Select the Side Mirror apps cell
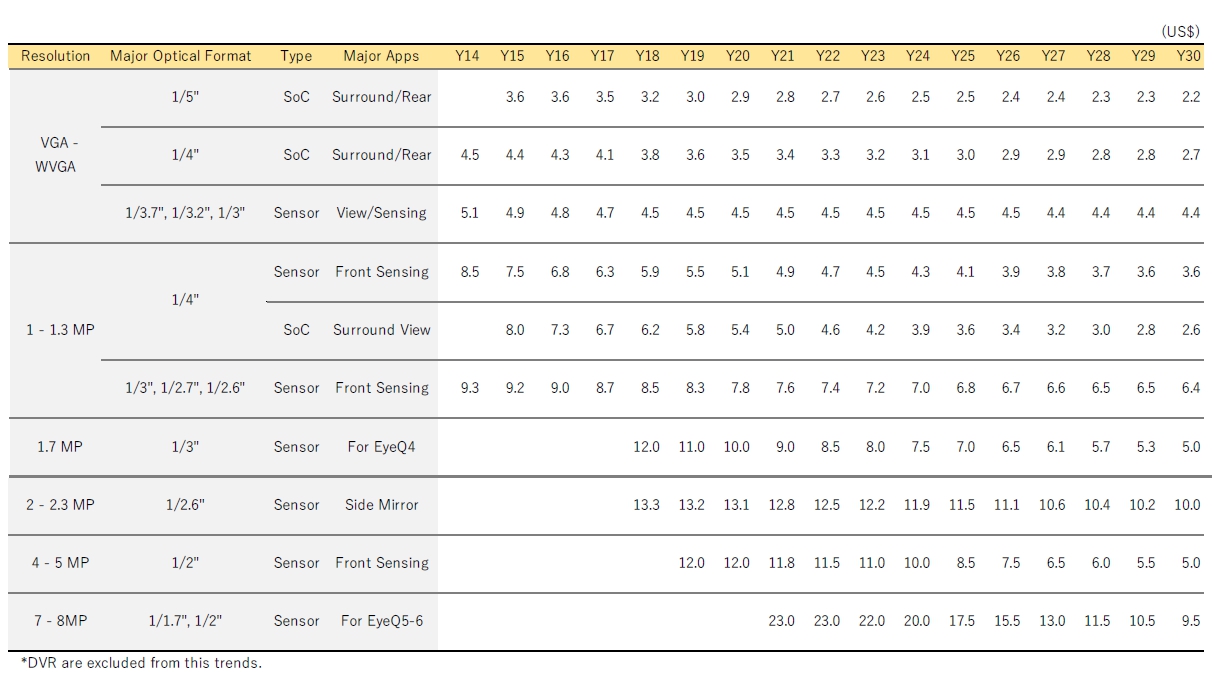The image size is (1214, 674). (x=382, y=504)
